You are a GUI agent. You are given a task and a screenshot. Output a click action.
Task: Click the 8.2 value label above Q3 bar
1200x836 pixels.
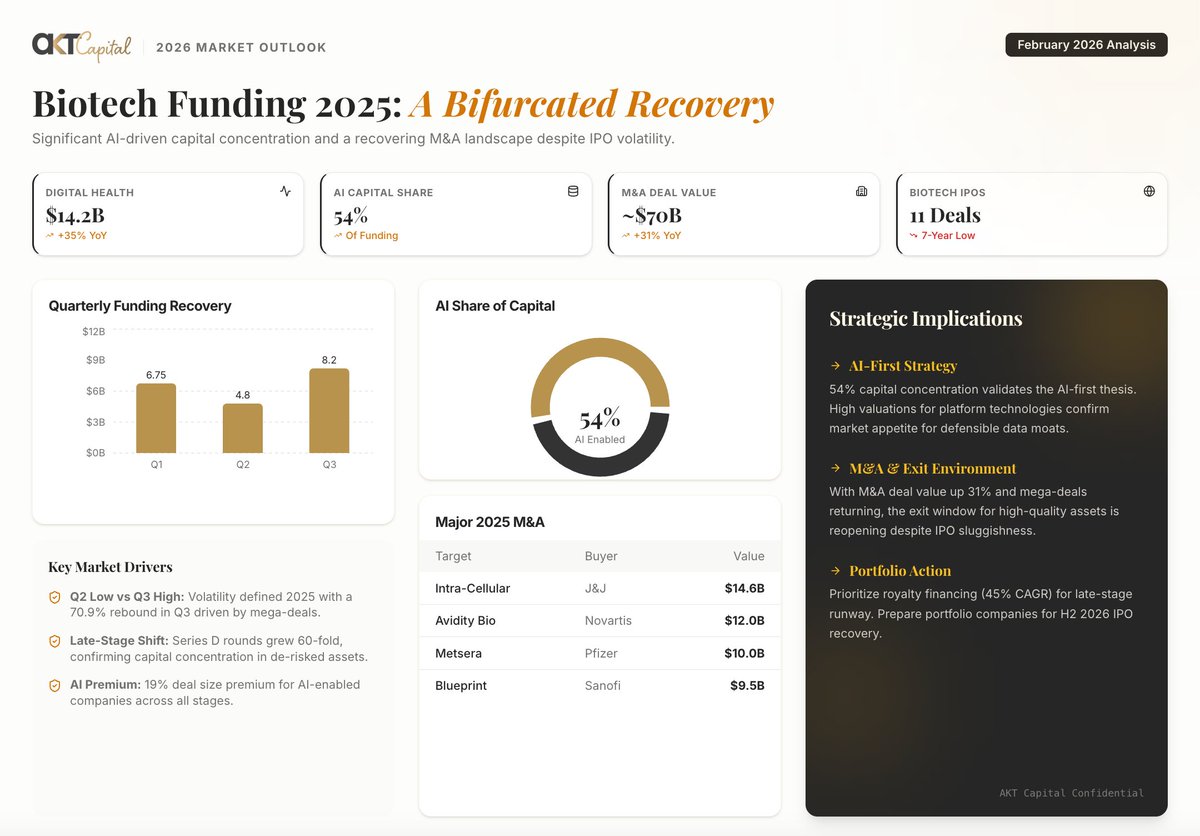click(x=329, y=360)
